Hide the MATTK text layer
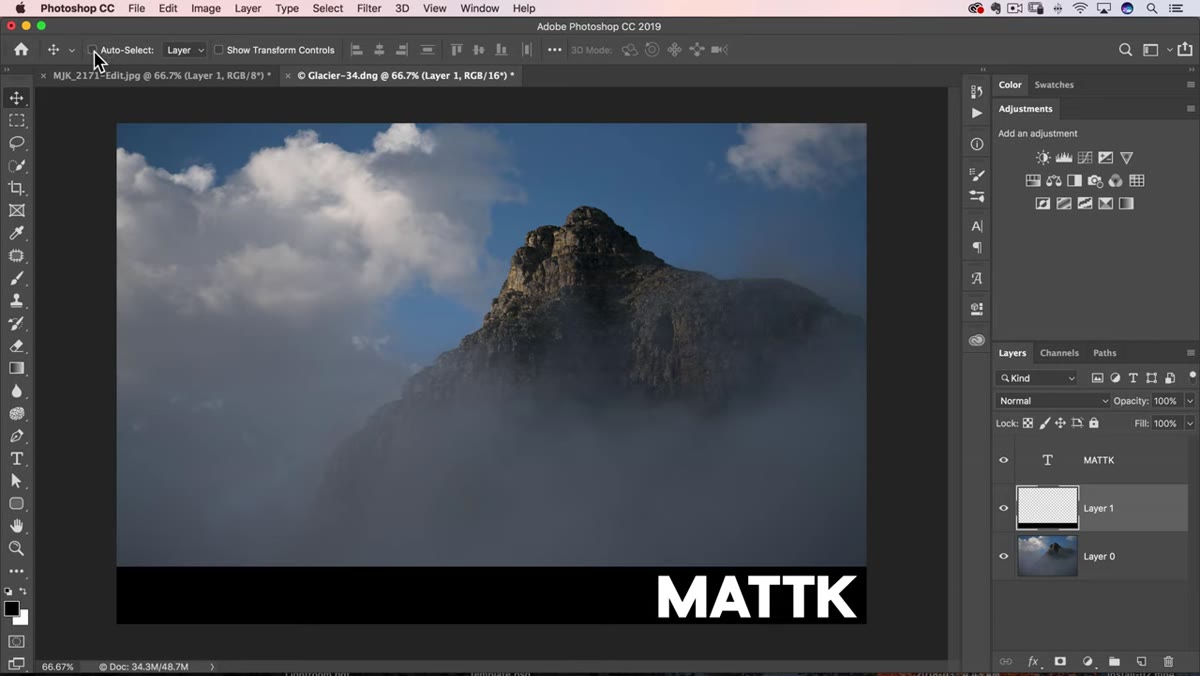1200x676 pixels. [x=1004, y=460]
